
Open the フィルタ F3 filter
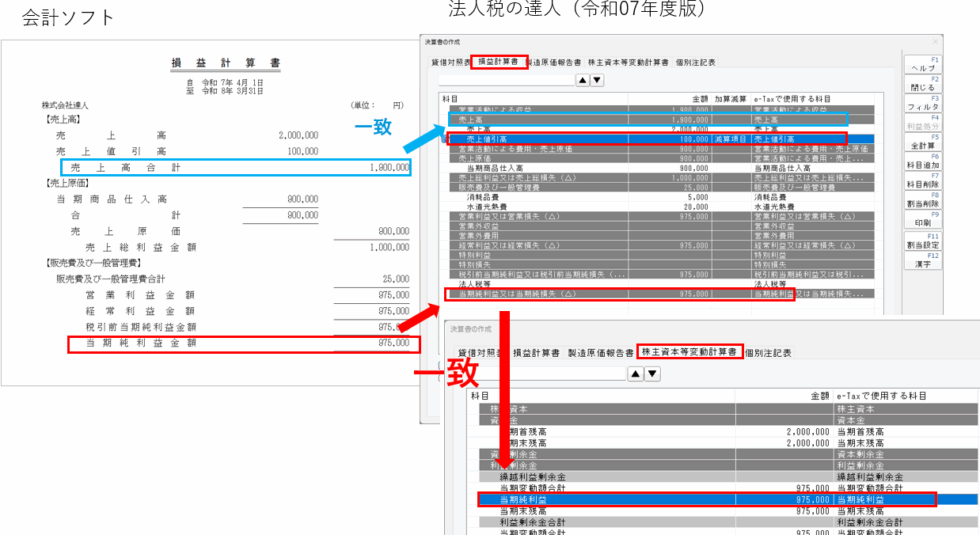click(921, 103)
